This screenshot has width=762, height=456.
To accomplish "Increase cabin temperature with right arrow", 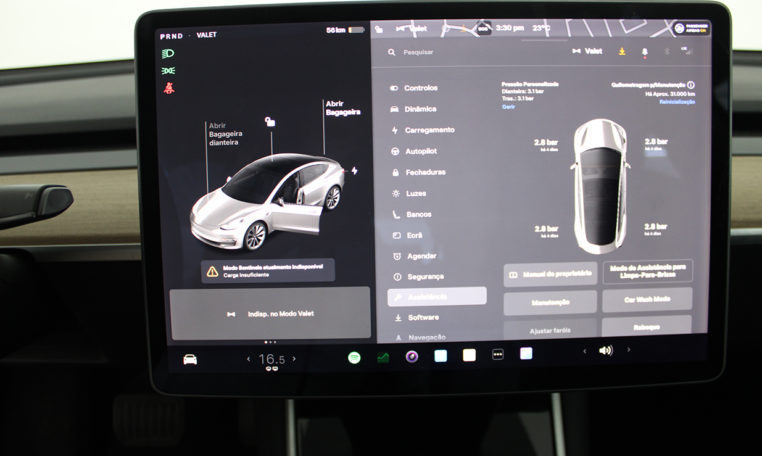I will [294, 359].
